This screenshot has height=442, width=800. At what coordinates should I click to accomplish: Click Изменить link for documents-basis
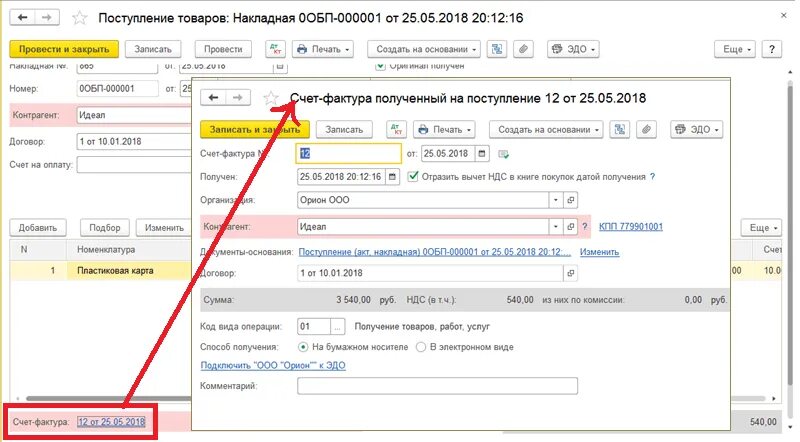pyautogui.click(x=599, y=252)
